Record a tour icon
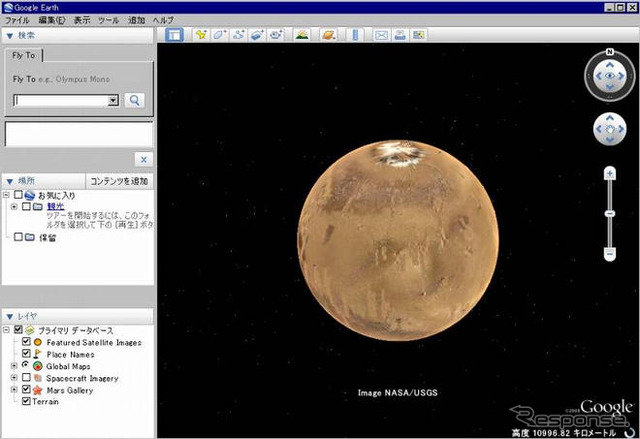 coord(276,35)
